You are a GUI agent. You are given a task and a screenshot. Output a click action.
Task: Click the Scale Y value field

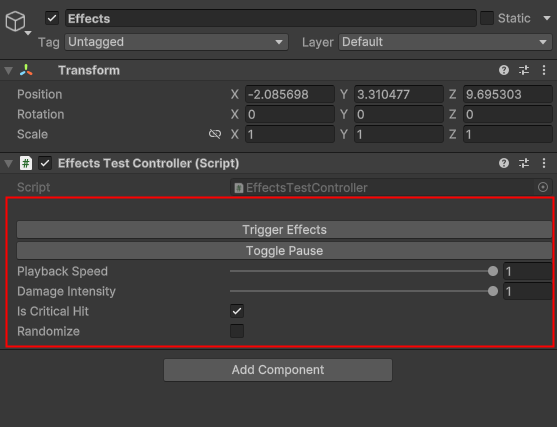[x=399, y=134]
